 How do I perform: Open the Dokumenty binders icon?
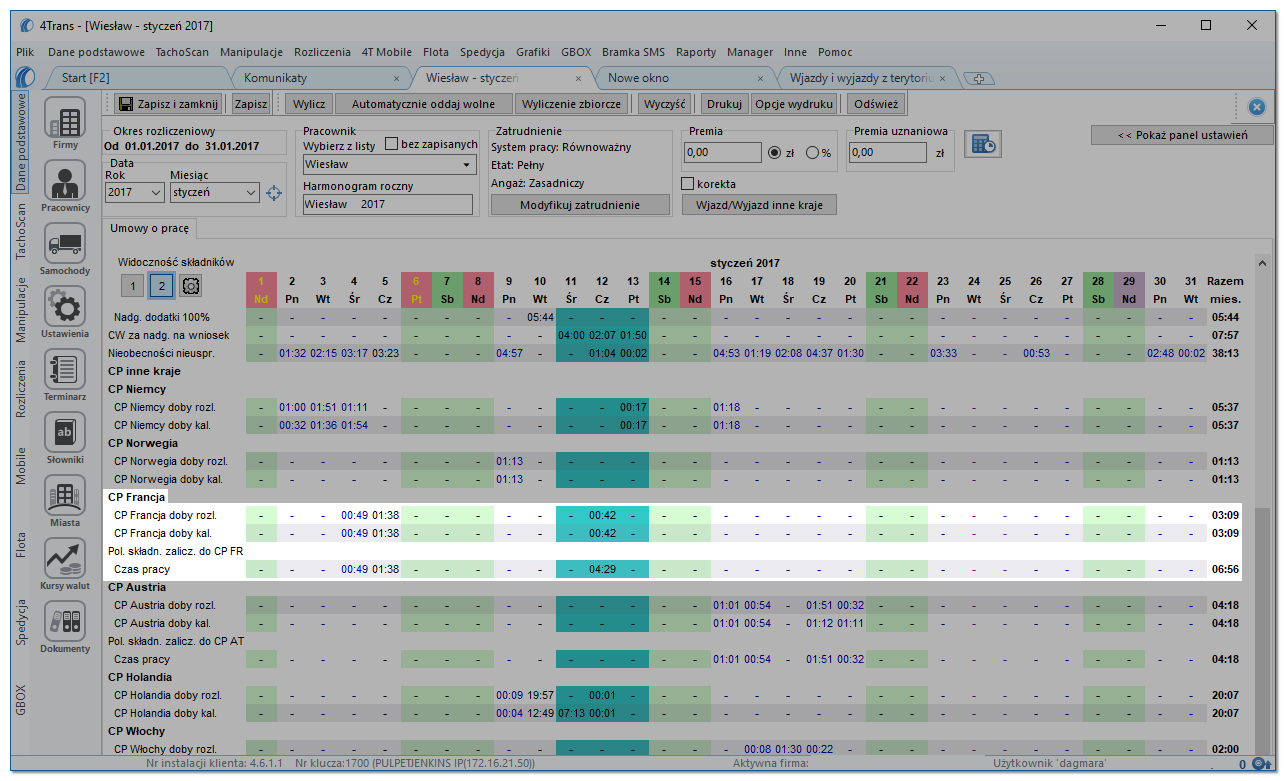tap(65, 621)
